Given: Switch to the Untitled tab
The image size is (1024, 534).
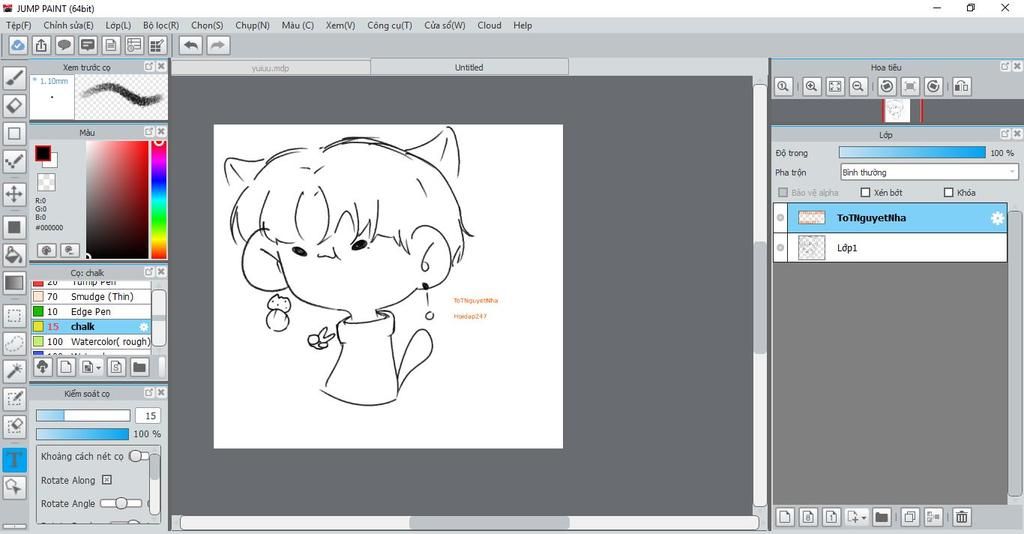Looking at the screenshot, I should [469, 67].
